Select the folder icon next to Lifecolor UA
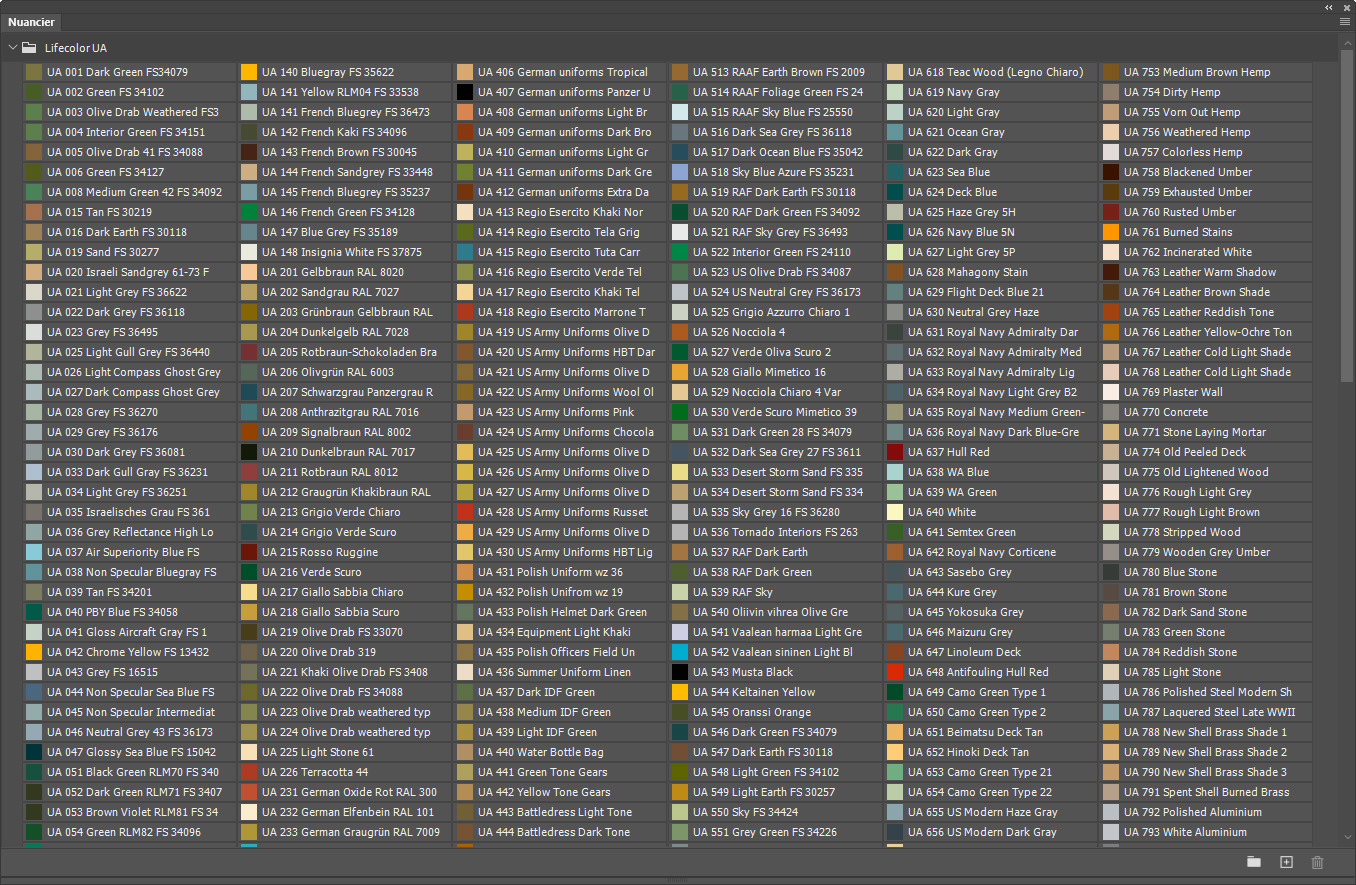This screenshot has height=885, width=1356. pyautogui.click(x=29, y=47)
